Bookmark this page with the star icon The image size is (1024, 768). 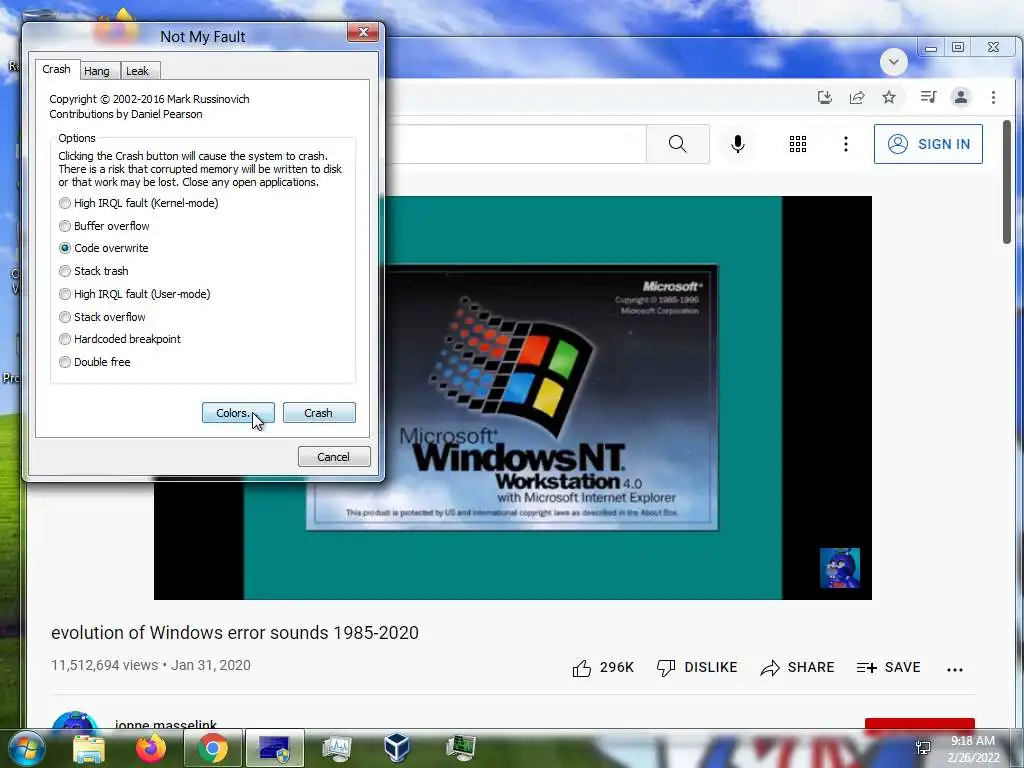pyautogui.click(x=889, y=97)
